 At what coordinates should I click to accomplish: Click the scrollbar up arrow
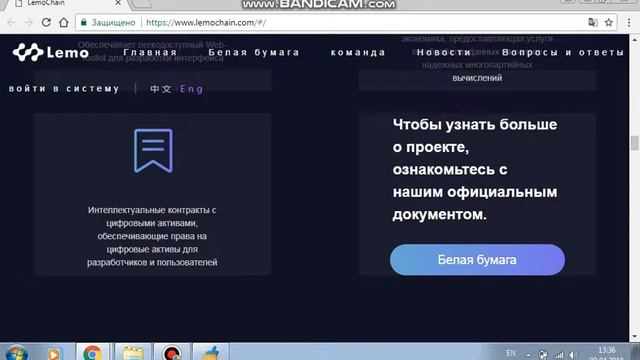pos(634,40)
